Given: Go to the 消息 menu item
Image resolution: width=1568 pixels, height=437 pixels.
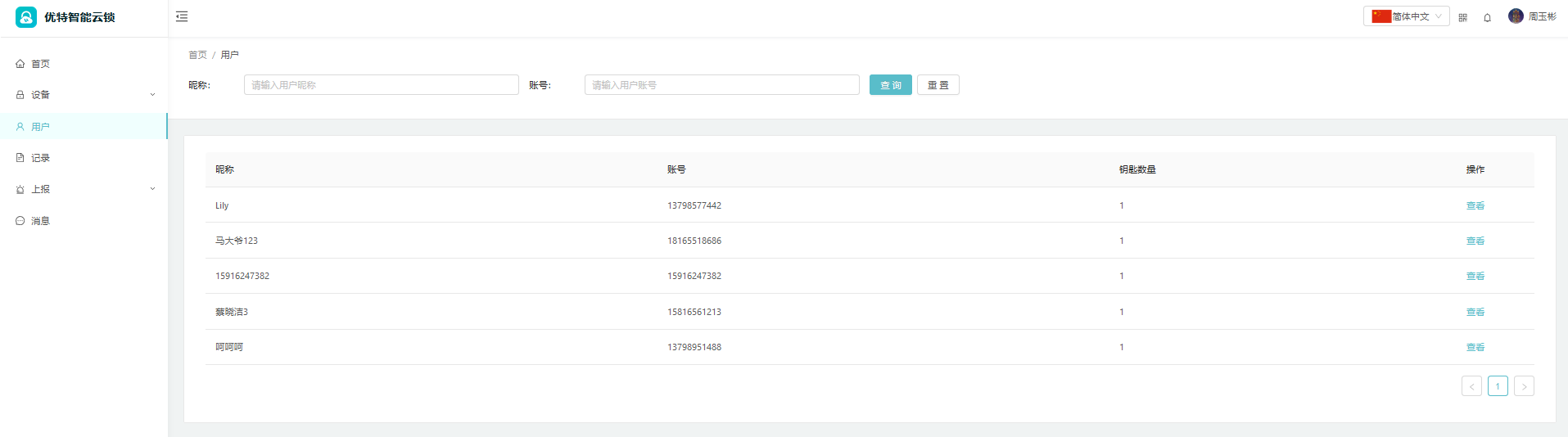Looking at the screenshot, I should tap(40, 221).
